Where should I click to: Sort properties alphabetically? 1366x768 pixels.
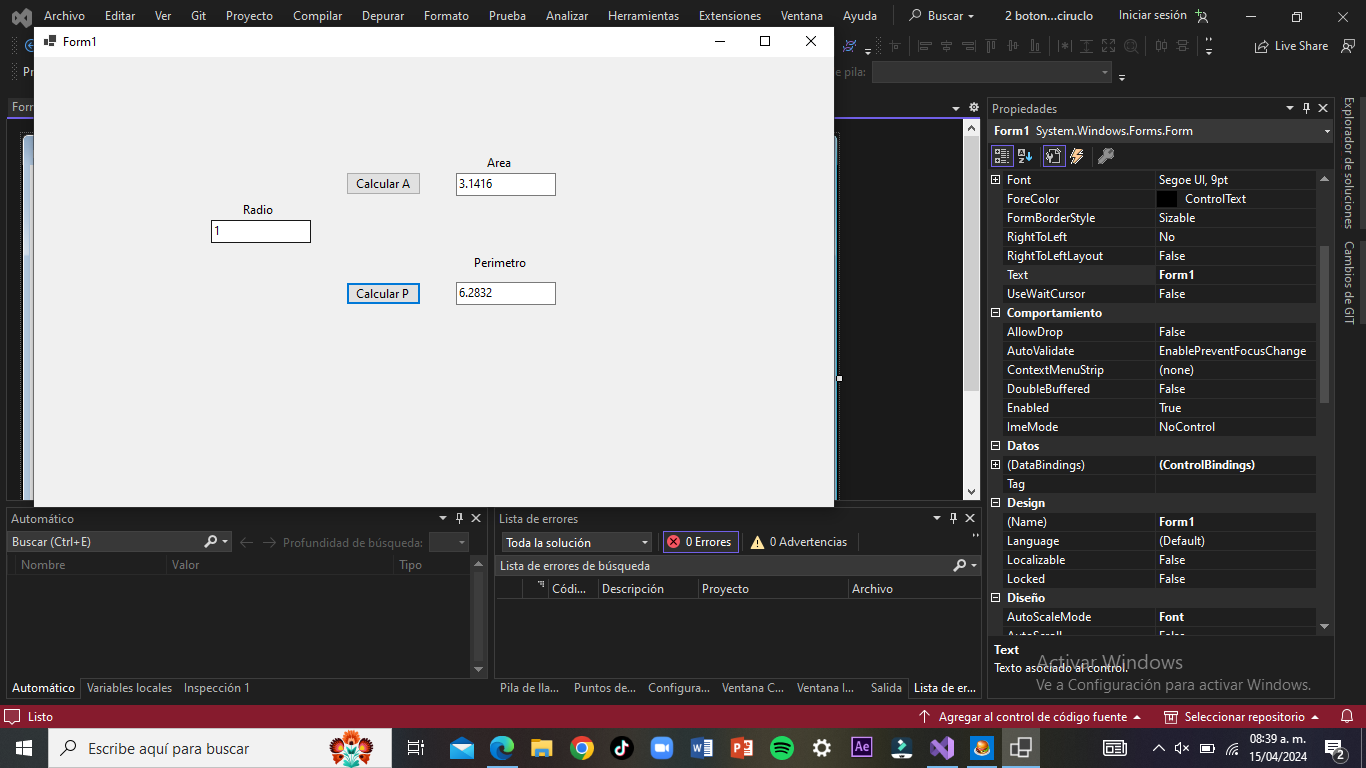point(1025,156)
